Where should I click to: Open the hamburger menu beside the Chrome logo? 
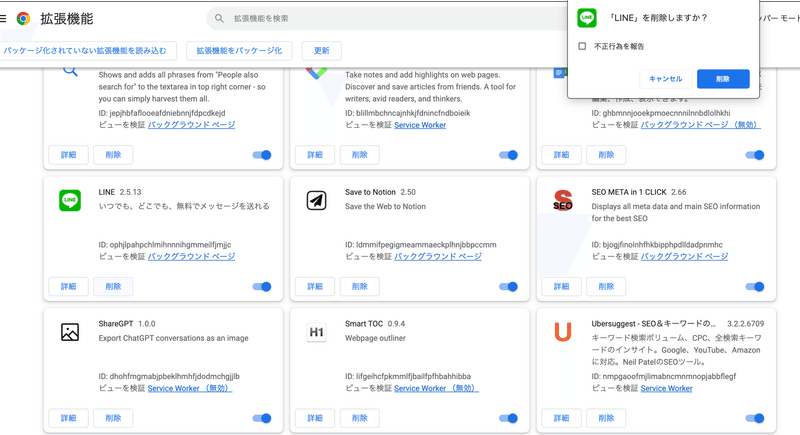tap(3, 19)
